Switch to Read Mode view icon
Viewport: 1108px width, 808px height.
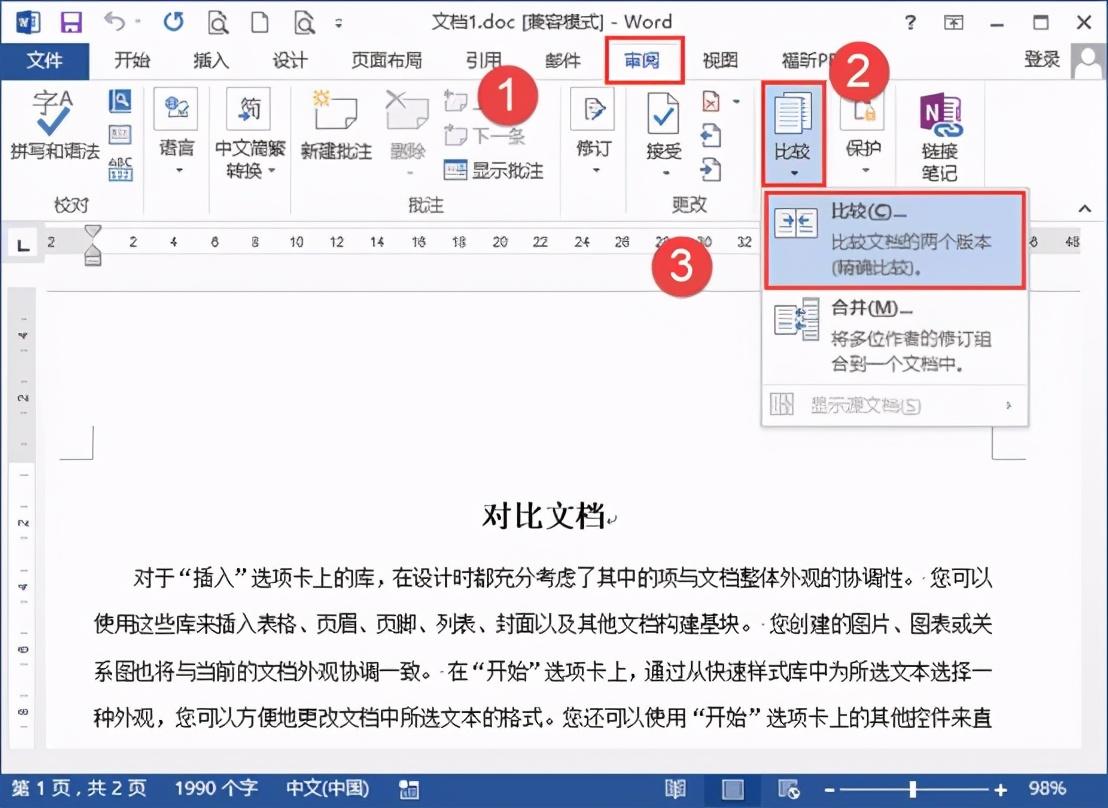tap(675, 789)
